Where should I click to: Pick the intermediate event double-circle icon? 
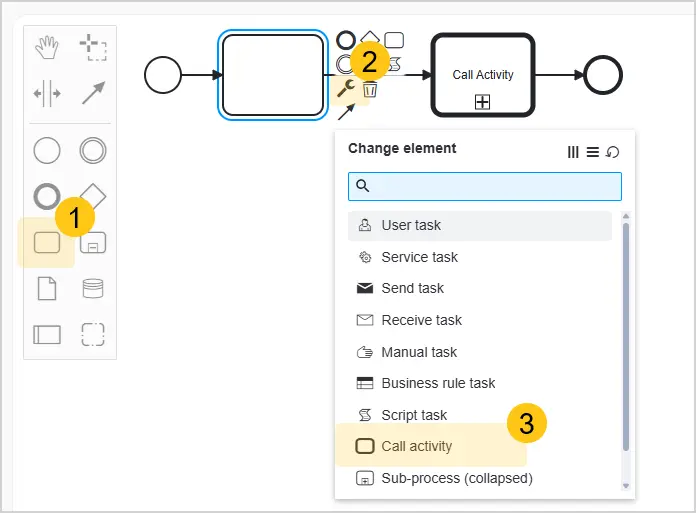tap(93, 150)
